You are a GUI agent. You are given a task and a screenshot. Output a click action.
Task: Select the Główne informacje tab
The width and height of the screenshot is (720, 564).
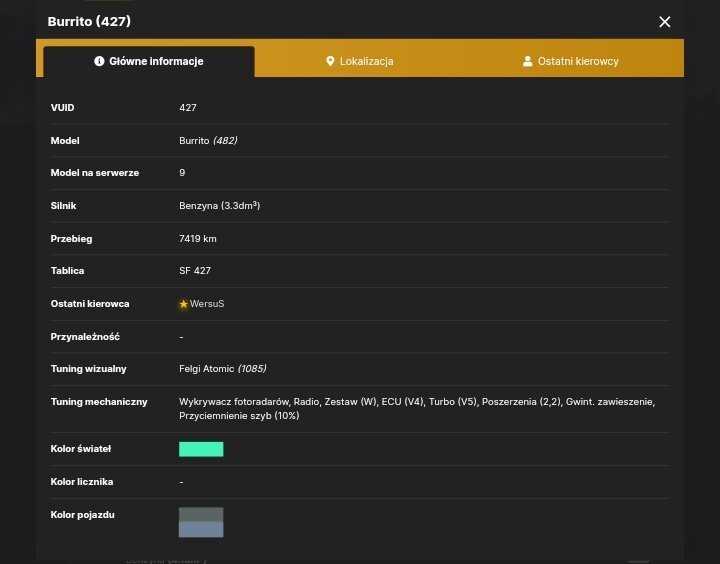click(149, 61)
